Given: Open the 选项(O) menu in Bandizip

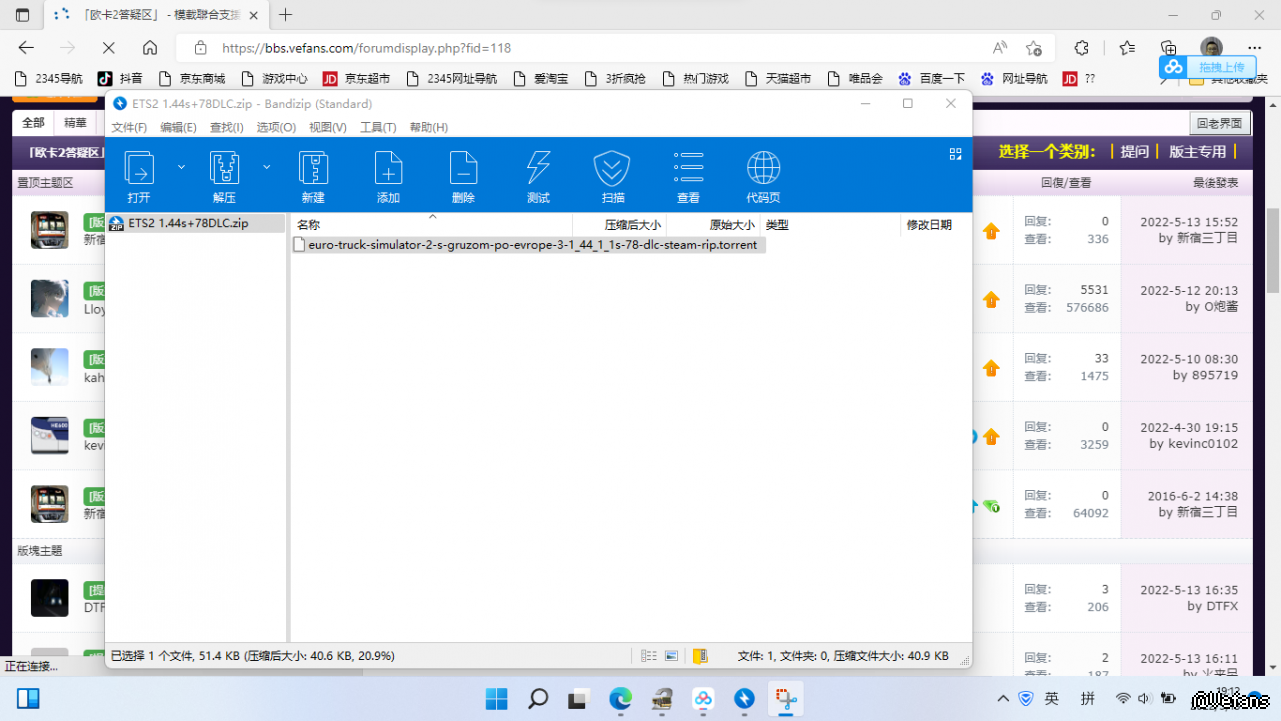Looking at the screenshot, I should tap(276, 127).
